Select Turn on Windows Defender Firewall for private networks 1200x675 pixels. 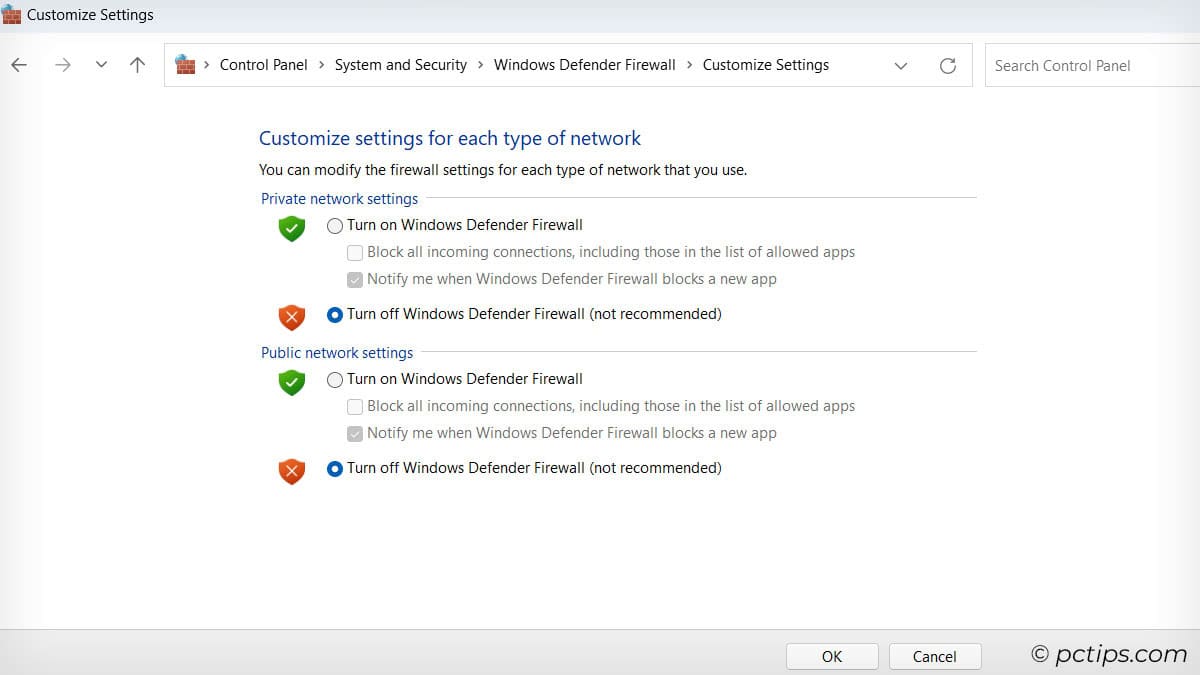(x=335, y=226)
